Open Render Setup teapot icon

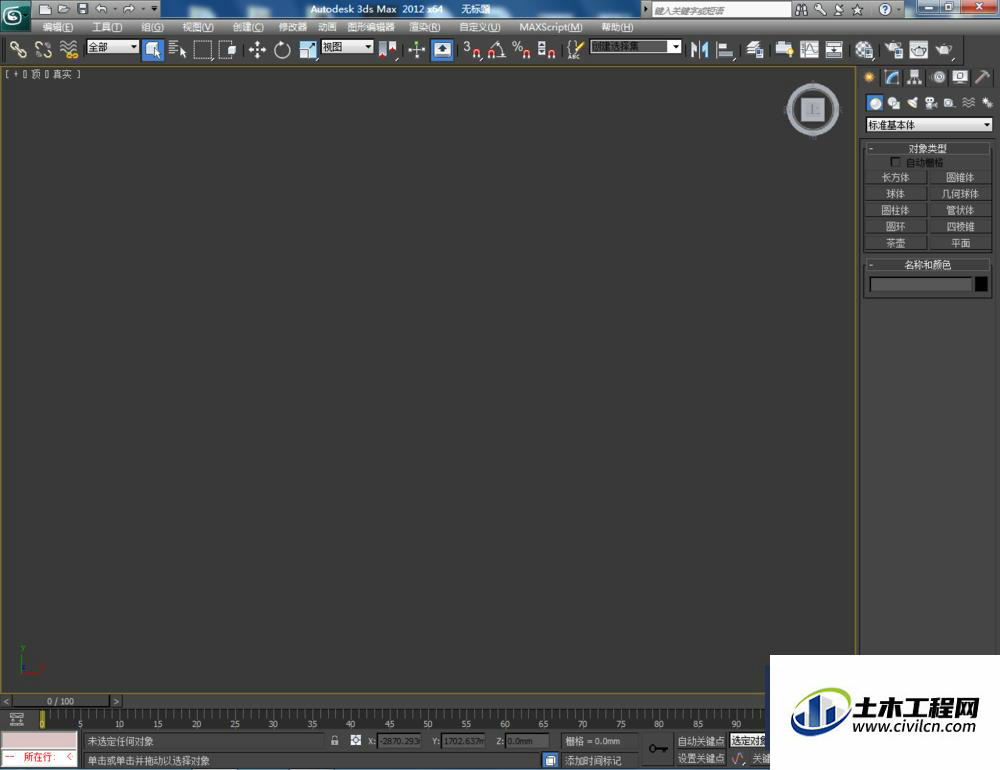click(893, 50)
